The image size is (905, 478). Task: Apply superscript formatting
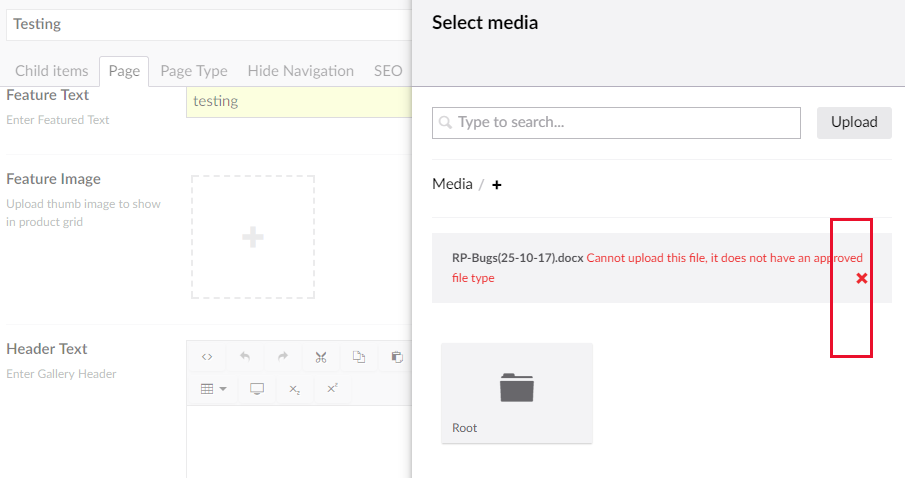(332, 389)
